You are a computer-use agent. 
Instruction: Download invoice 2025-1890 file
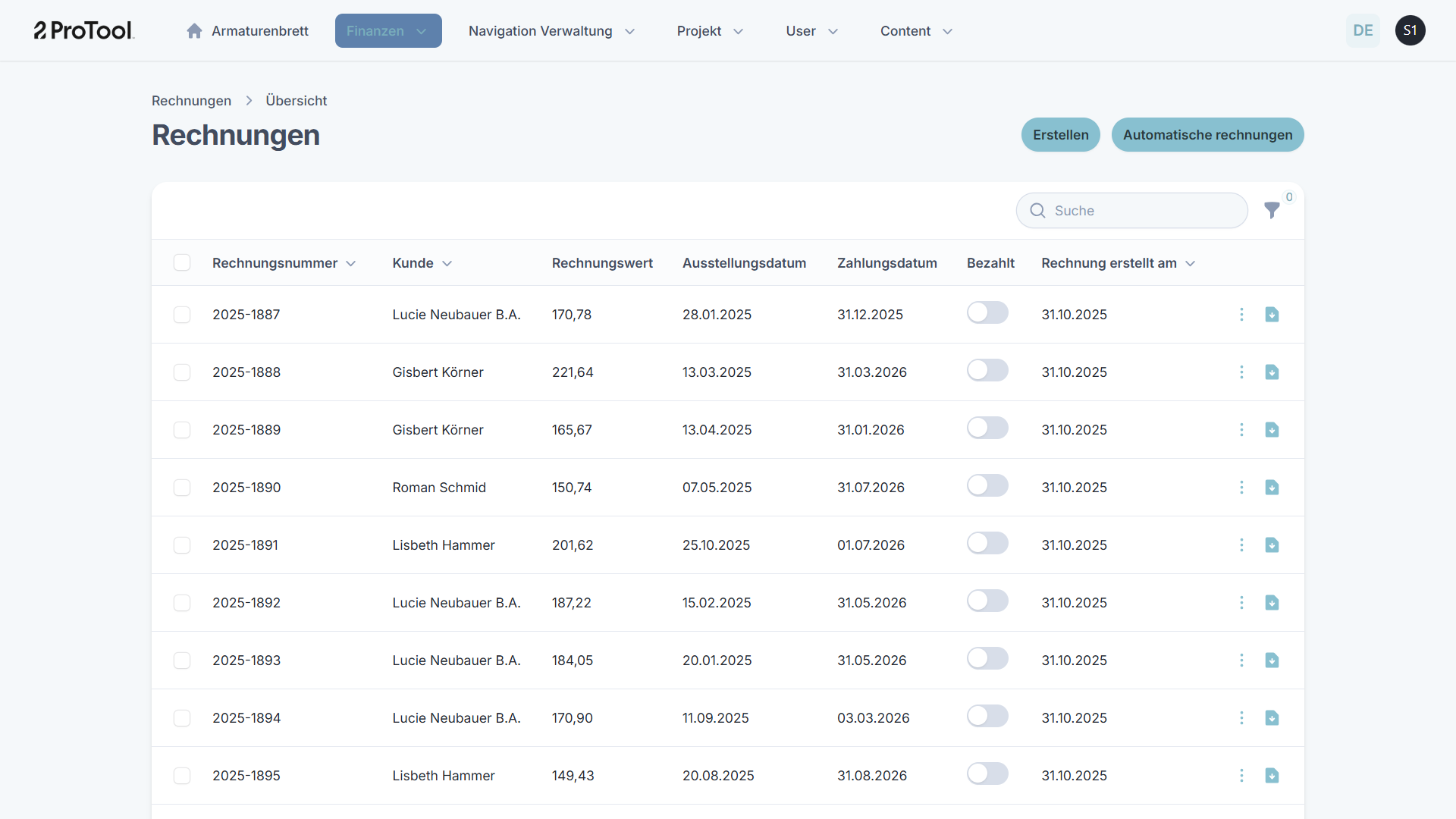tap(1272, 488)
